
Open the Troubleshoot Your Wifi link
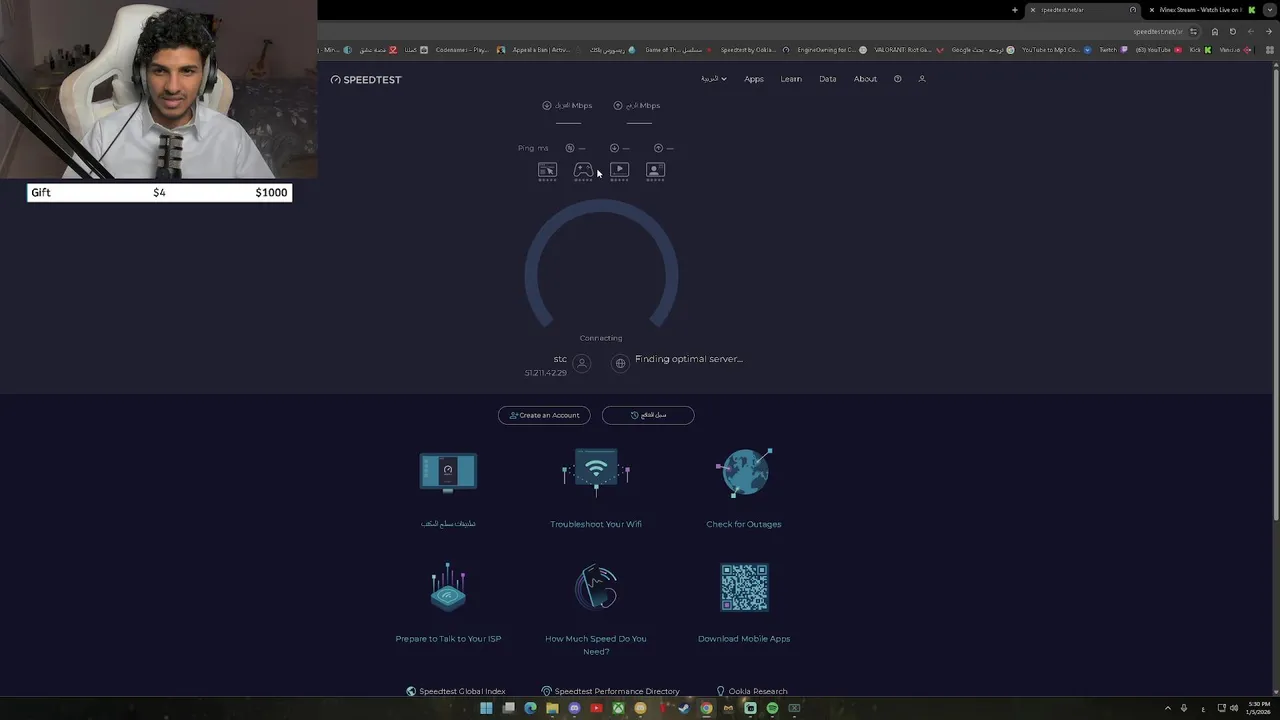(x=596, y=524)
